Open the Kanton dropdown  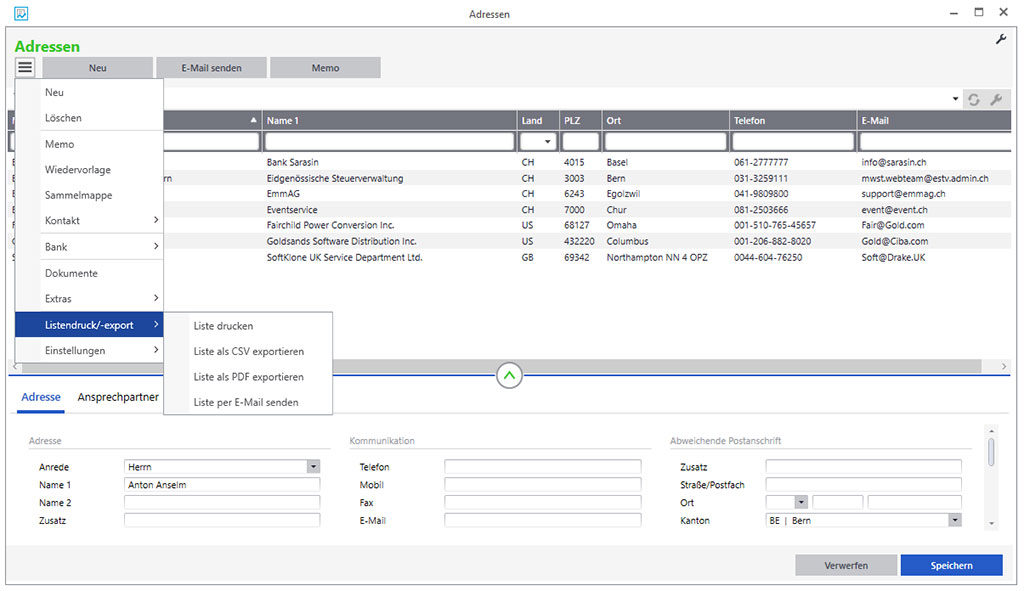point(955,520)
